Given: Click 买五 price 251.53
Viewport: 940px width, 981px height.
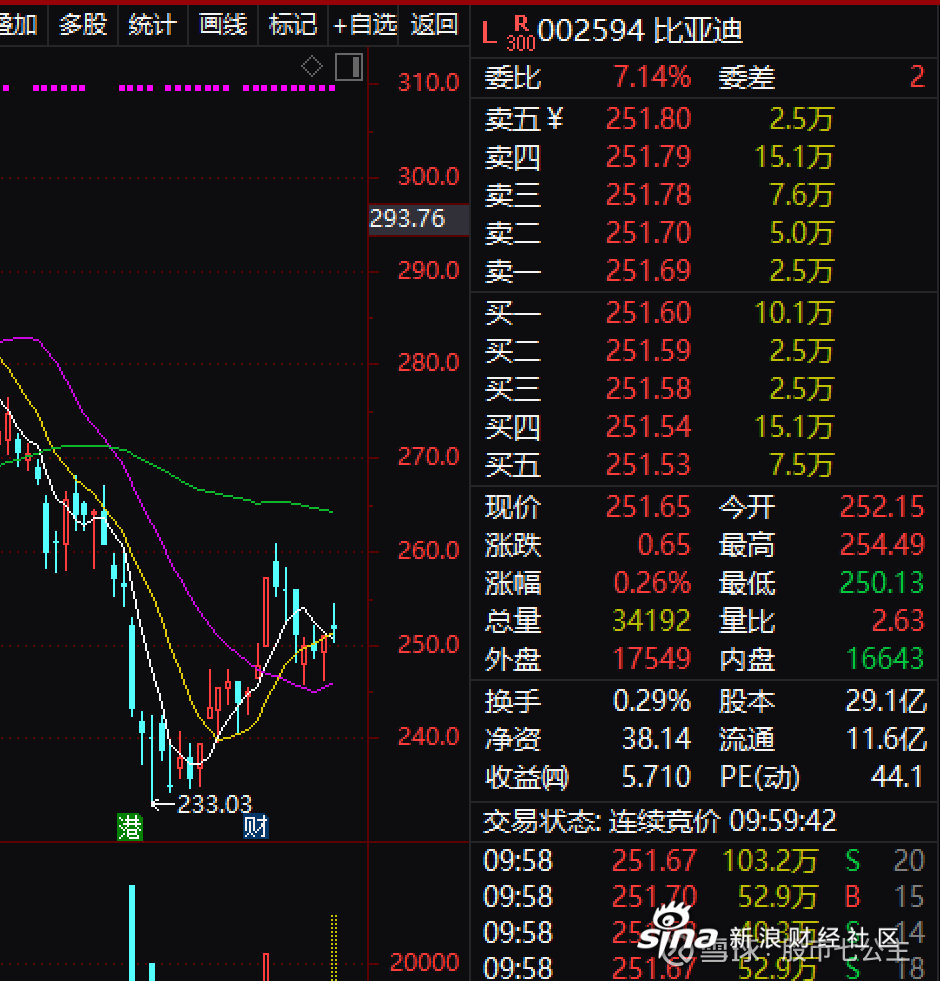Looking at the screenshot, I should coord(648,465).
